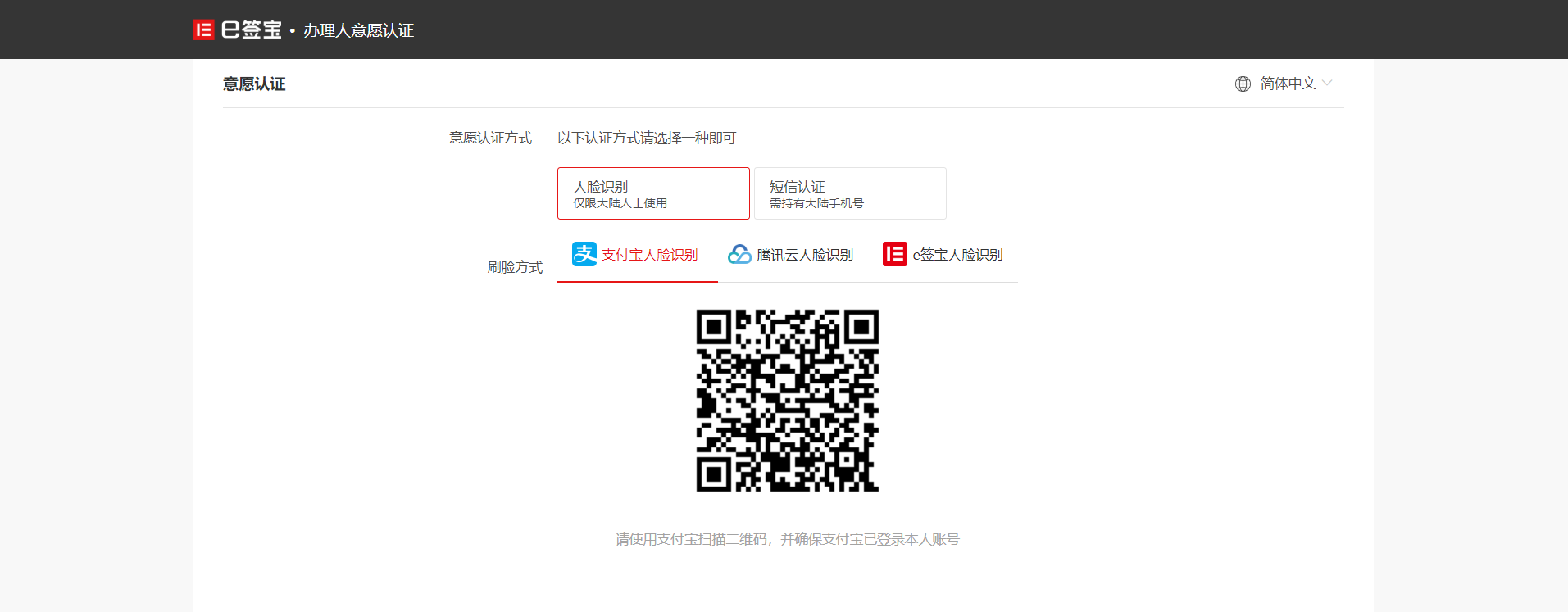Screen dimensions: 1568x612
Task: Click the 意愿认证方式 label
Action: (x=490, y=138)
